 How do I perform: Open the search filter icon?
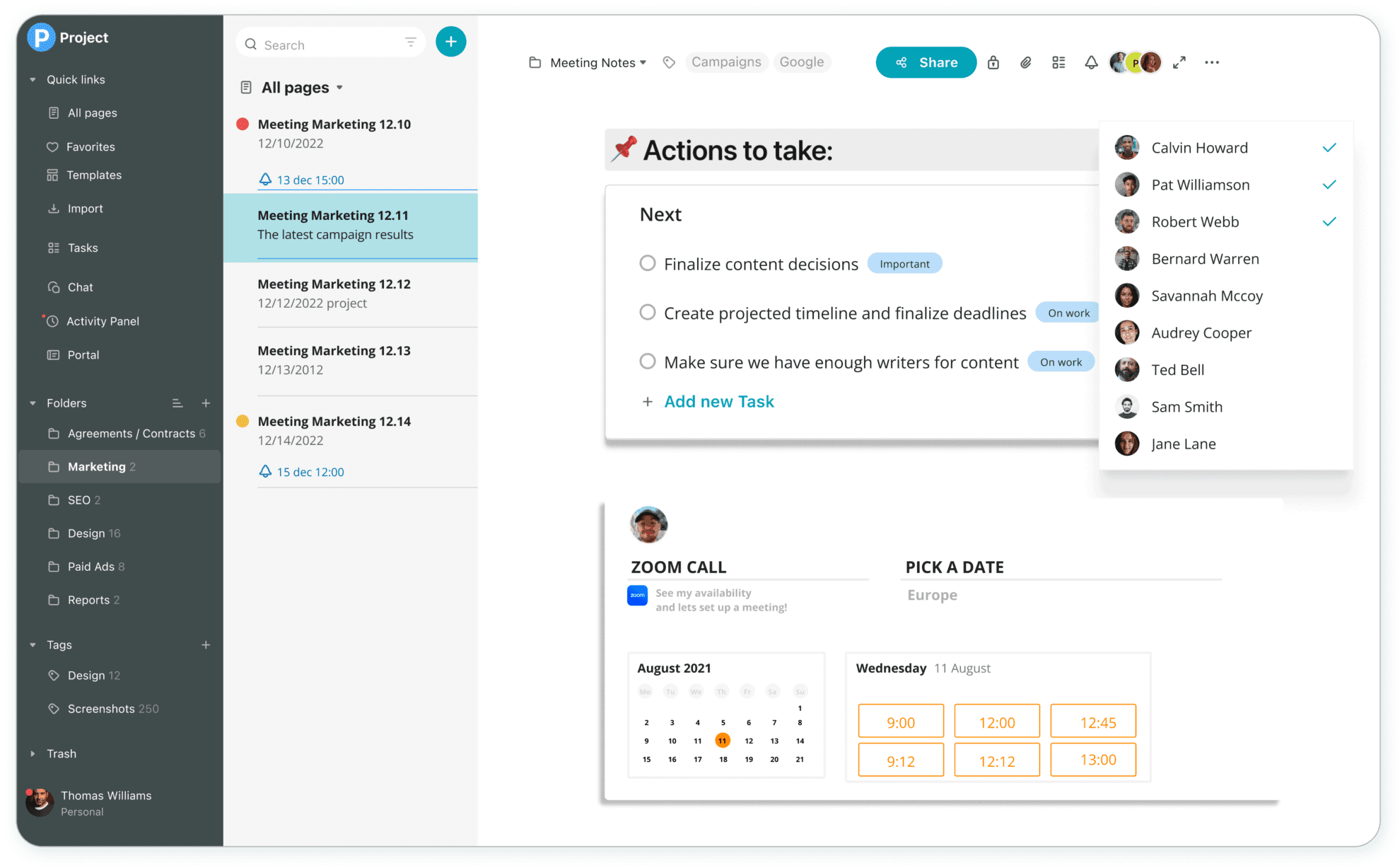click(x=411, y=42)
